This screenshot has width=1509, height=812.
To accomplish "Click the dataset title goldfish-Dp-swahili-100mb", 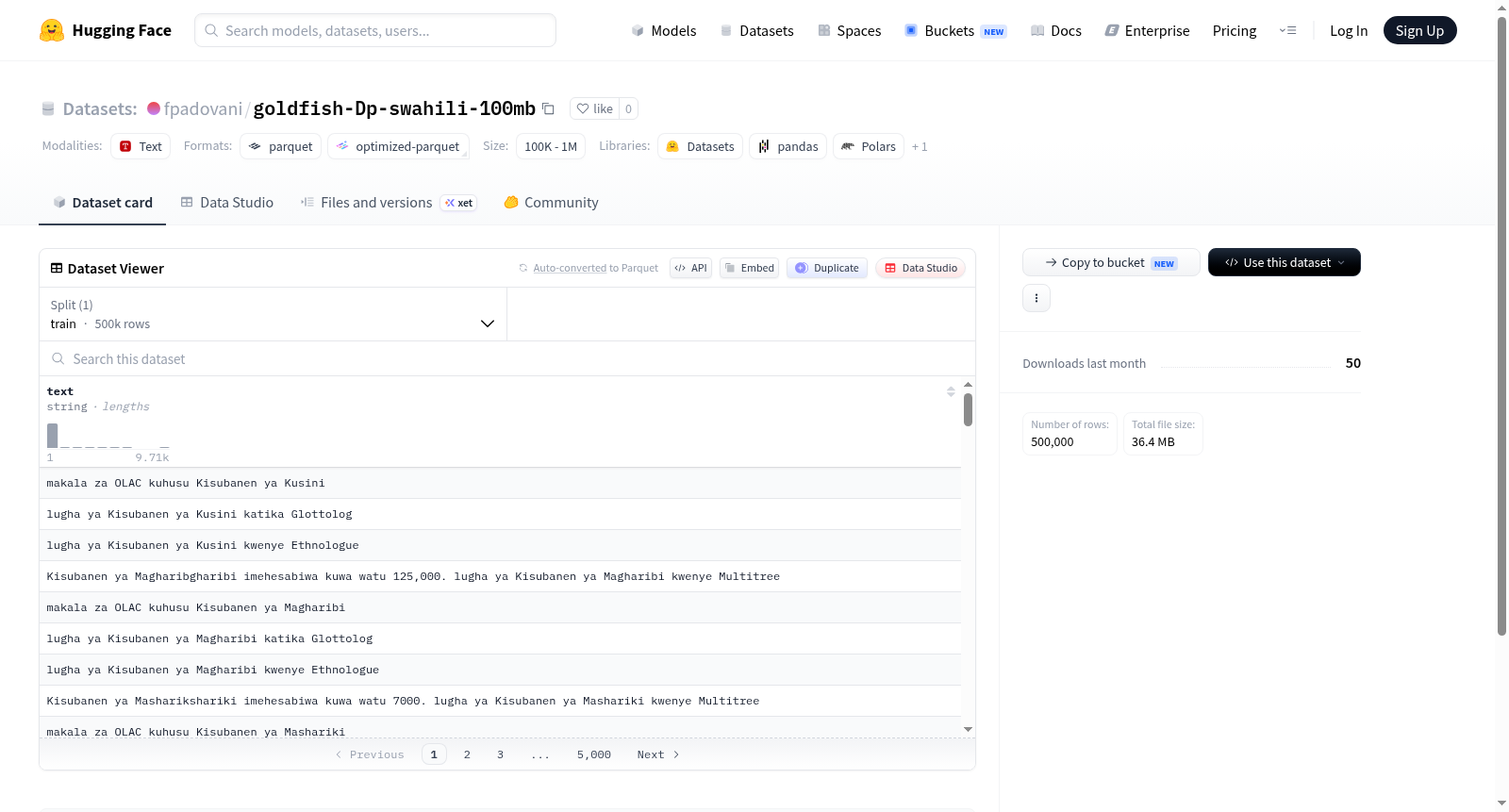I will click(394, 108).
